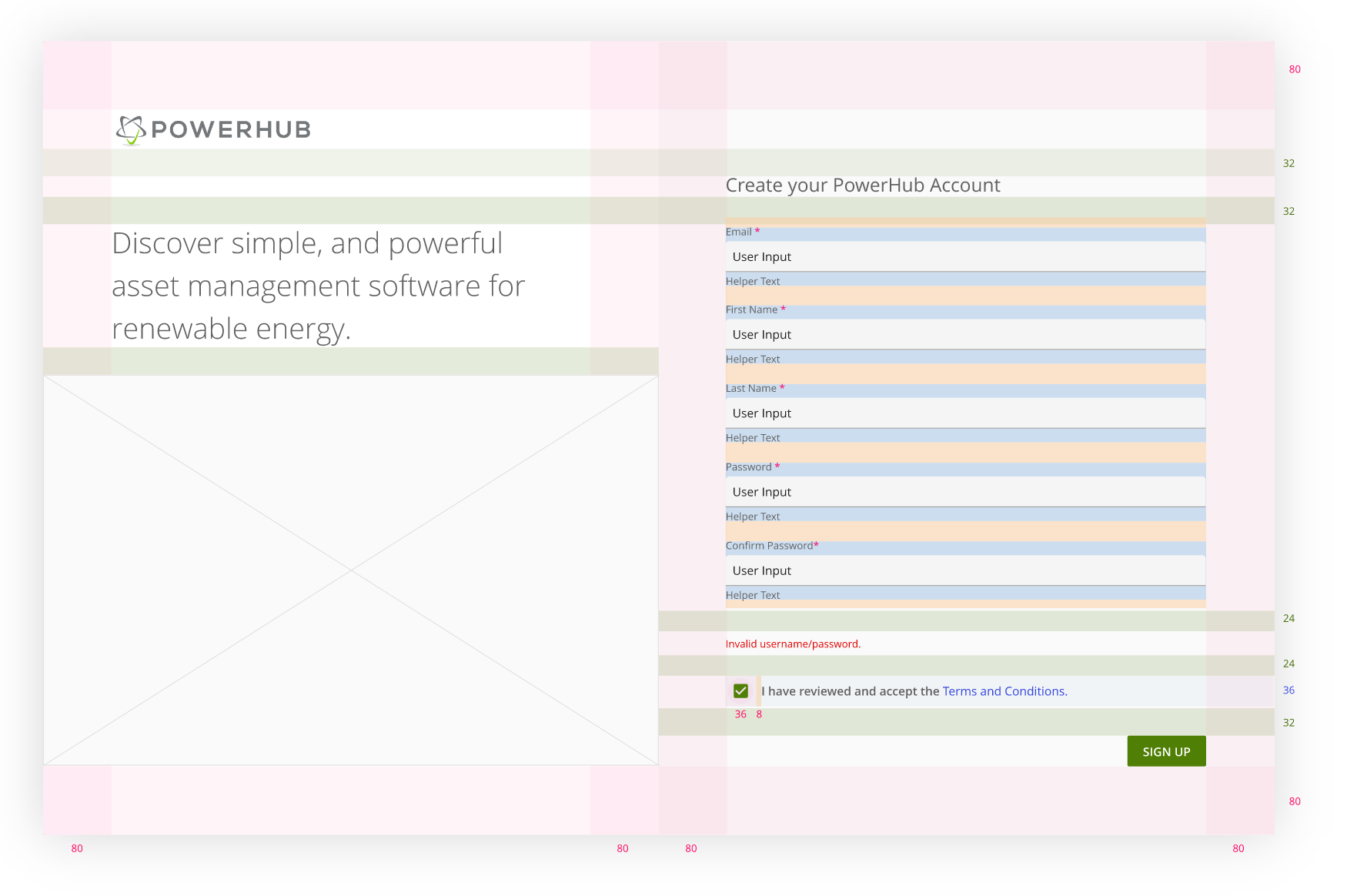Uncheck the Terms and Conditions checkbox
This screenshot has height=896, width=1347.
tap(740, 691)
